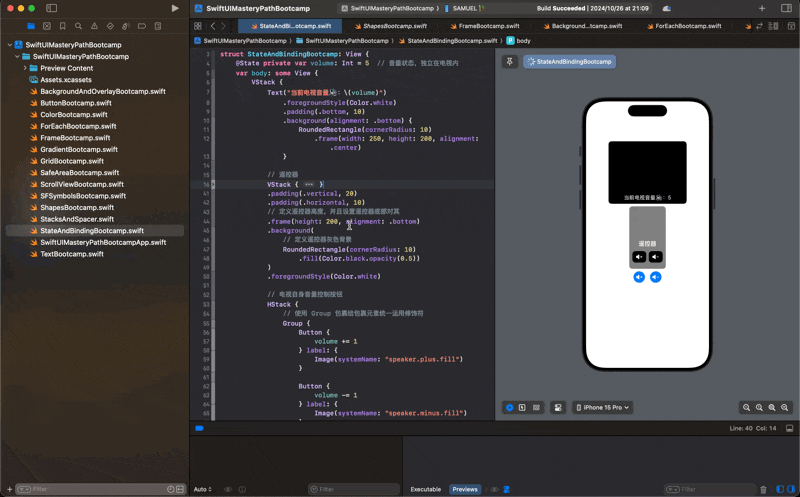Viewport: 800px width, 497px height.
Task: Go forward in editor history
Action: (x=223, y=26)
